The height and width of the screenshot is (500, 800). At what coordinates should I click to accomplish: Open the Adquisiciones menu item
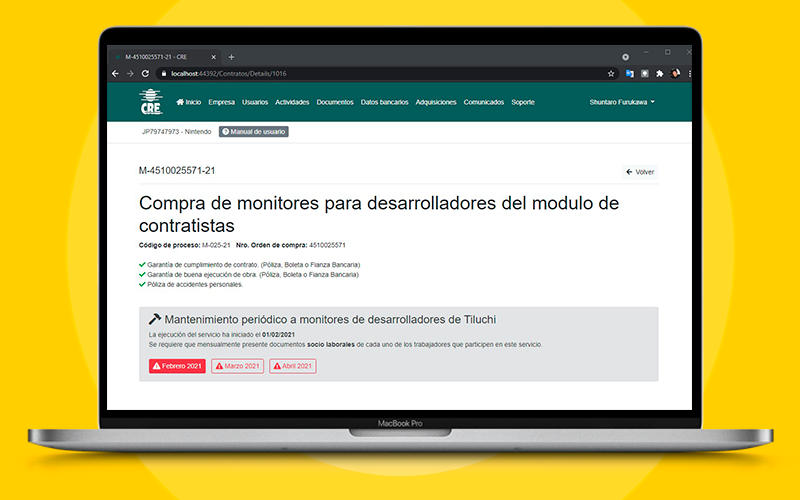tap(436, 102)
